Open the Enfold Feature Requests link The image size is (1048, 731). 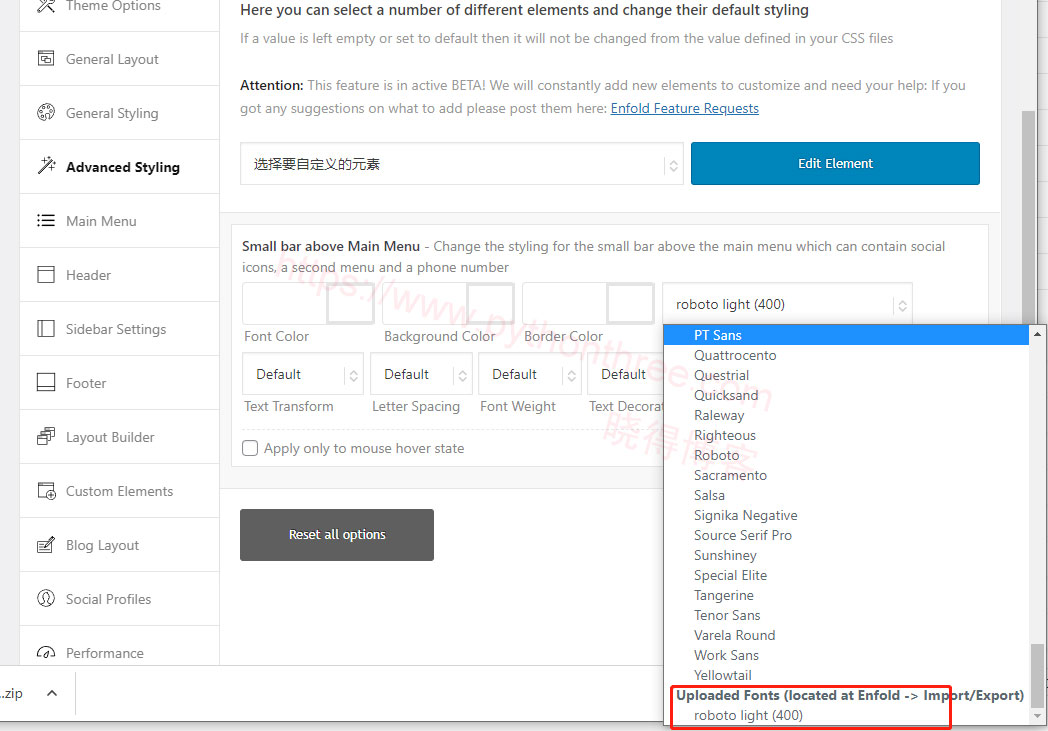[x=684, y=108]
